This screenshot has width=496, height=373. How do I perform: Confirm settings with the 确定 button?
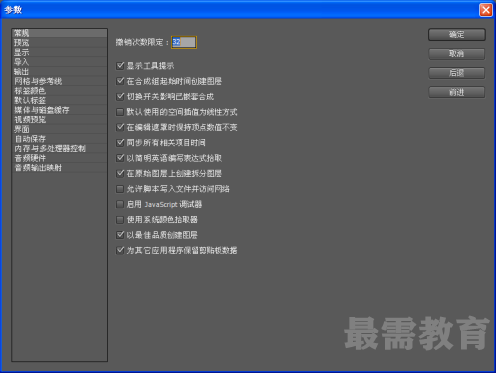click(x=456, y=34)
